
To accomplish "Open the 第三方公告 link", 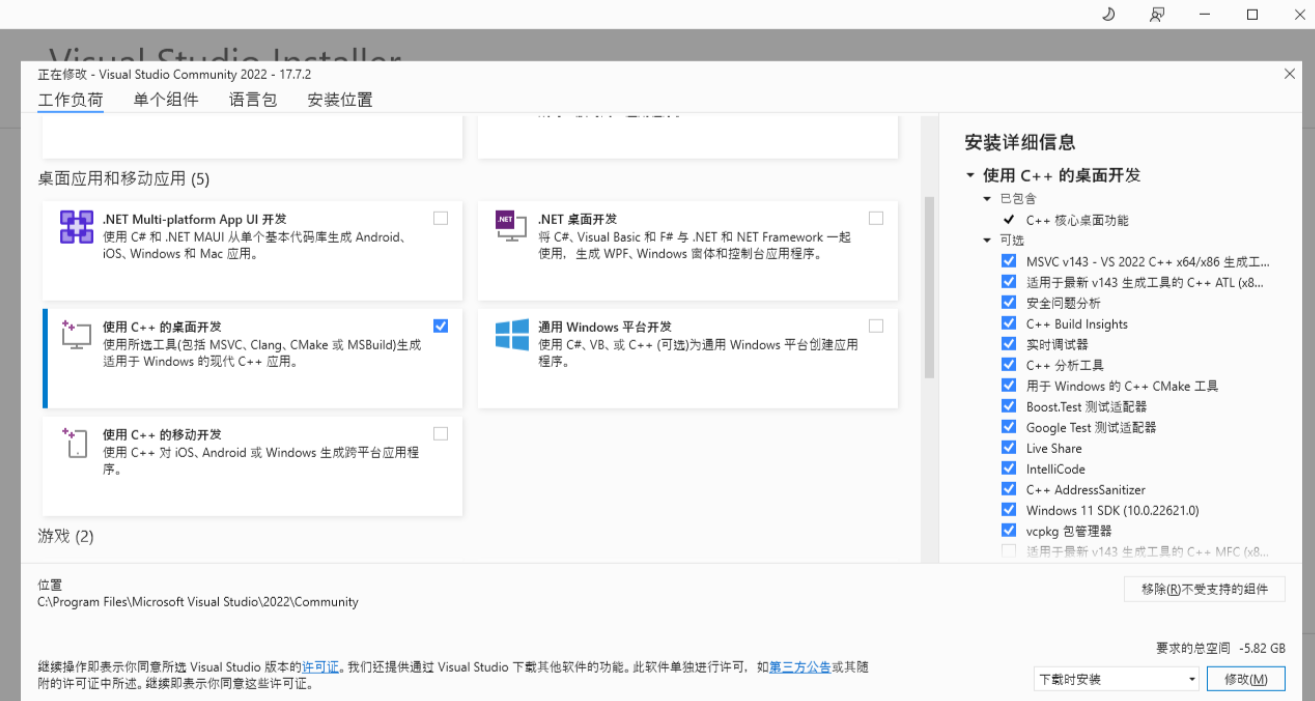I will click(800, 667).
